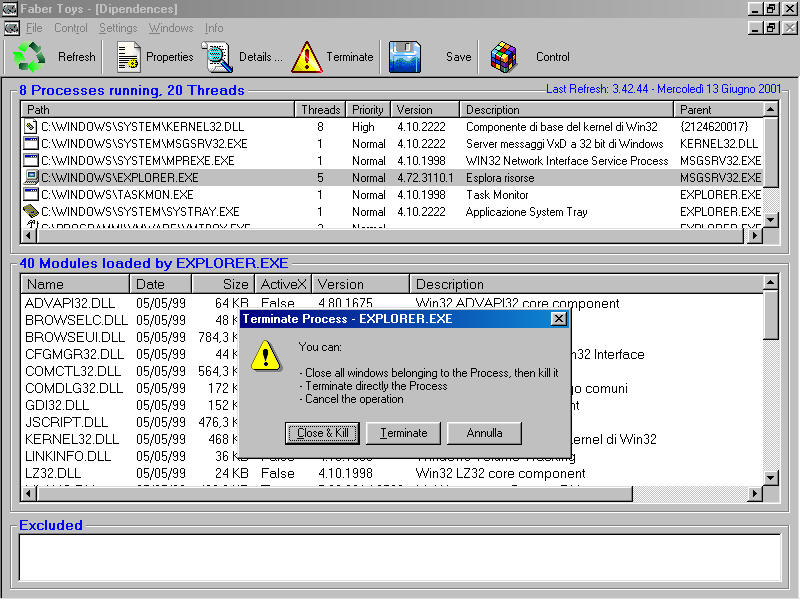Image resolution: width=800 pixels, height=600 pixels.
Task: Open the Settings menu
Action: (118, 28)
